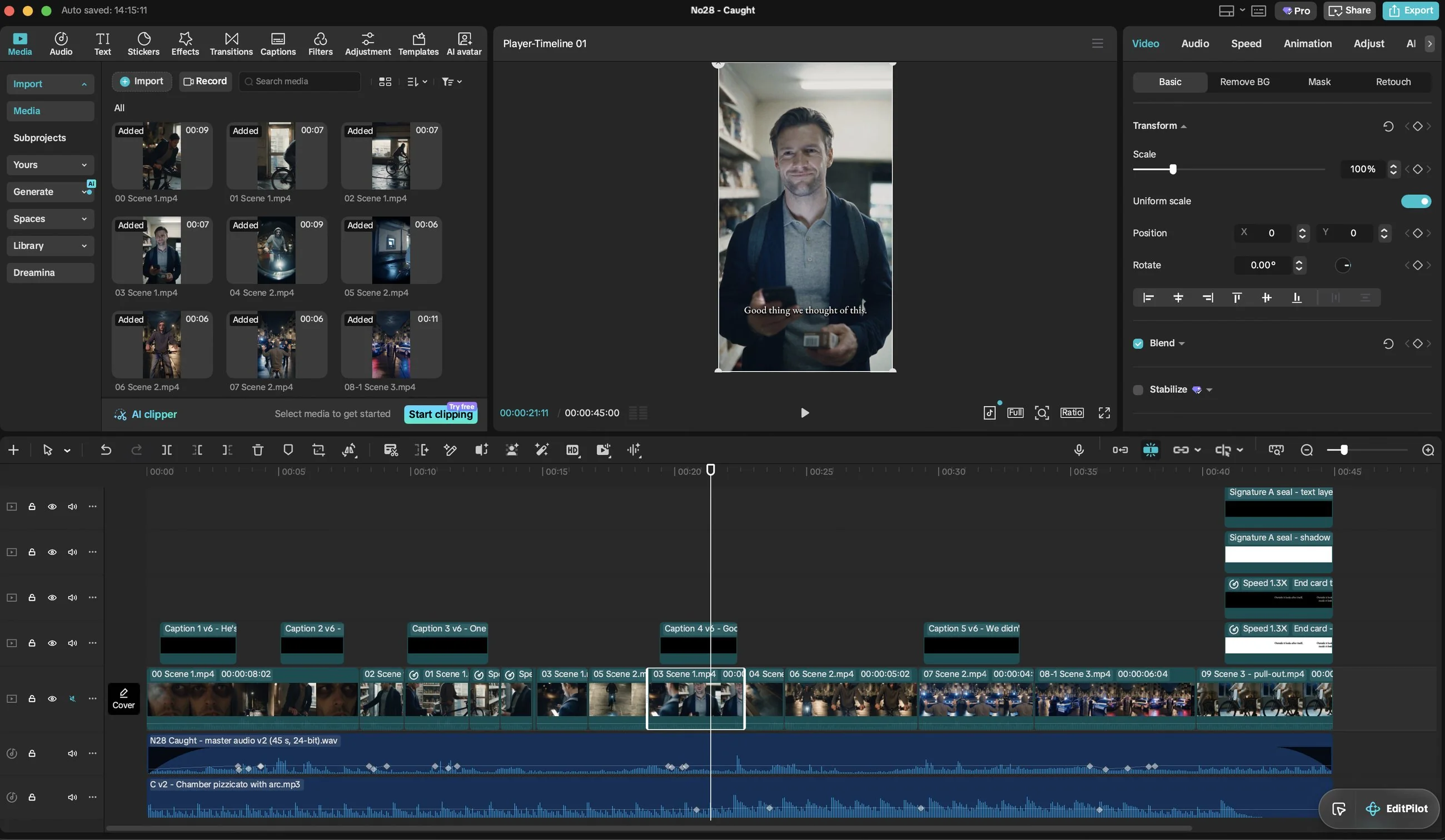1445x840 pixels.
Task: Lock the master audio wav track
Action: click(x=32, y=753)
